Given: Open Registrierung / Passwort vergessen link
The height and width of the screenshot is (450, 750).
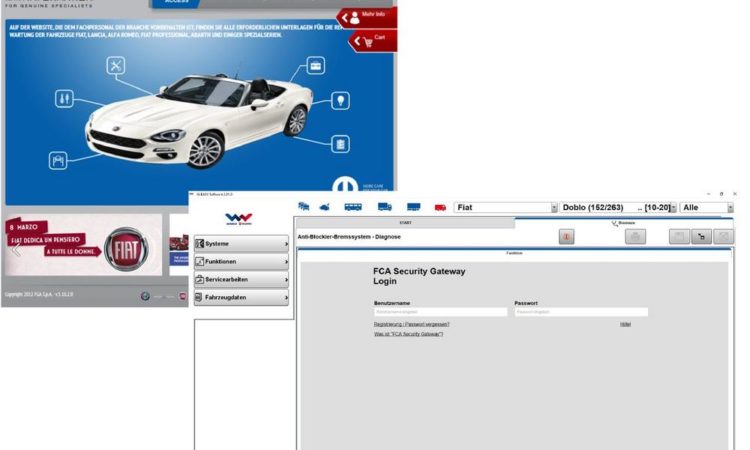Looking at the screenshot, I should point(412,324).
